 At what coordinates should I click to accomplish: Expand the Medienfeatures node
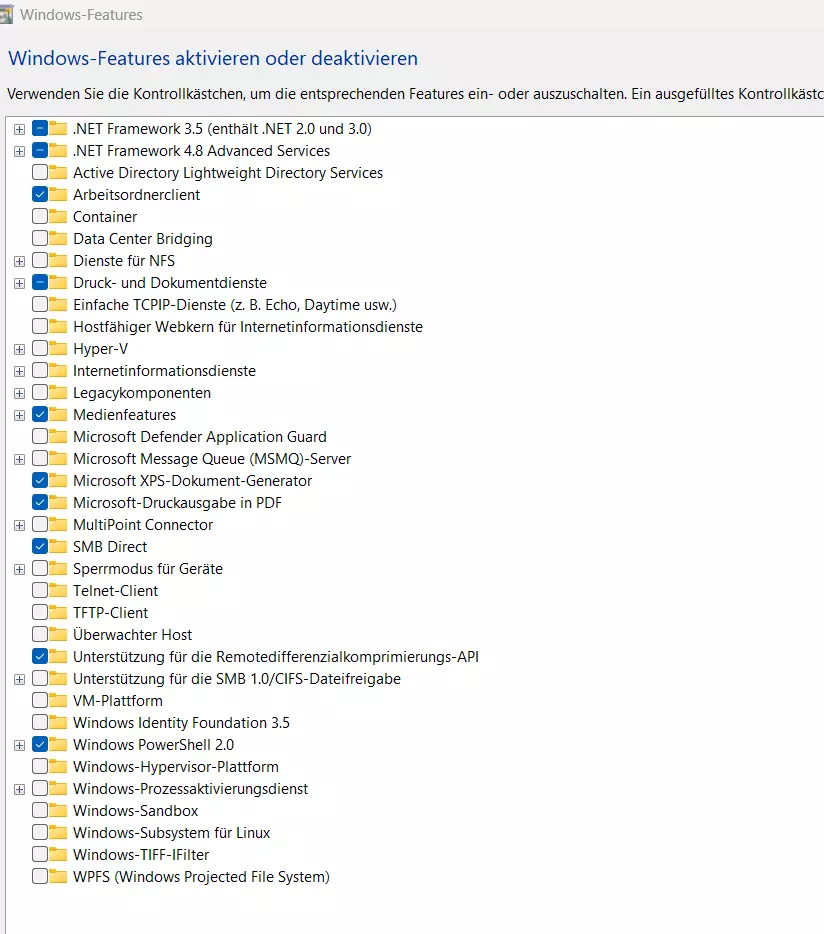click(19, 416)
